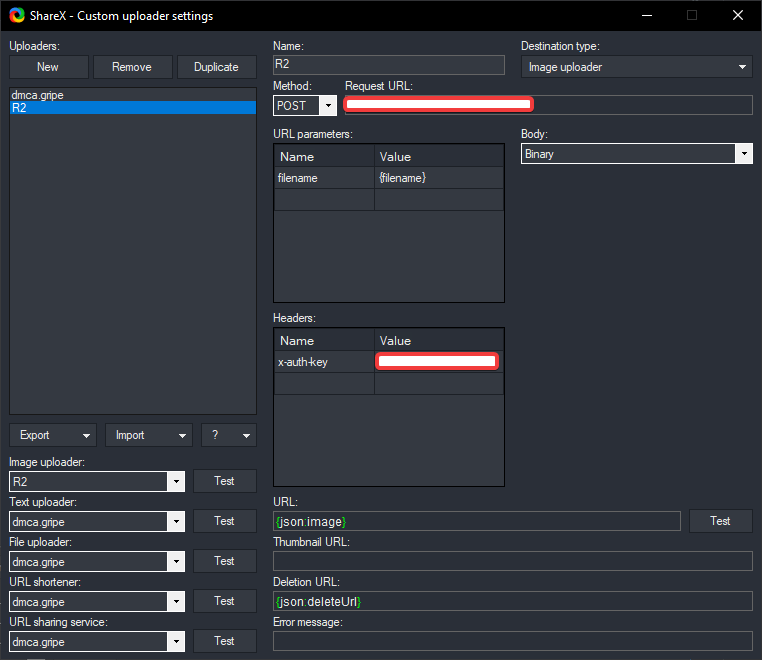
Task: Click the Error message input field
Action: pyautogui.click(x=513, y=641)
